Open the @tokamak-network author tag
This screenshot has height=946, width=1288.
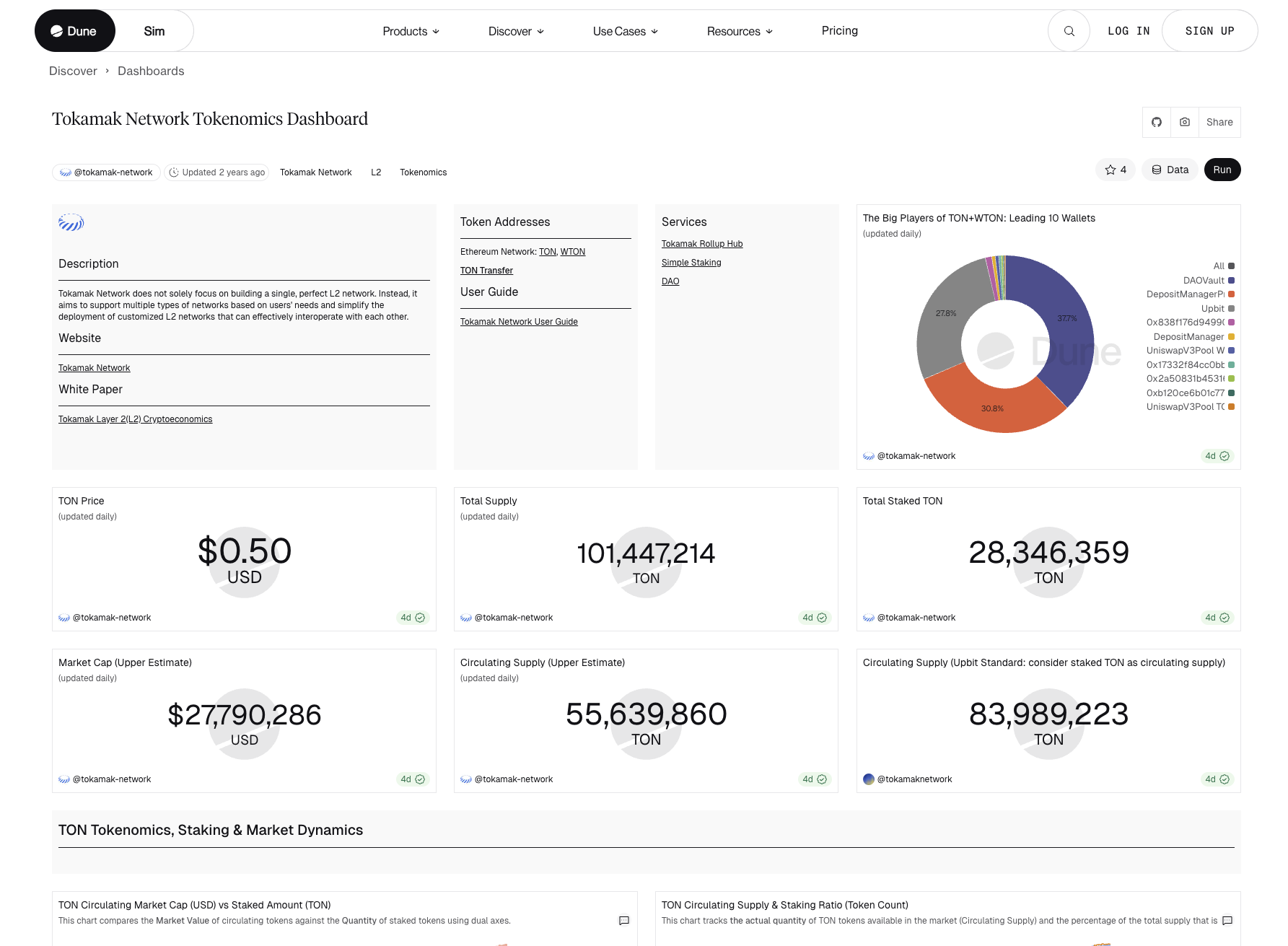pos(106,172)
